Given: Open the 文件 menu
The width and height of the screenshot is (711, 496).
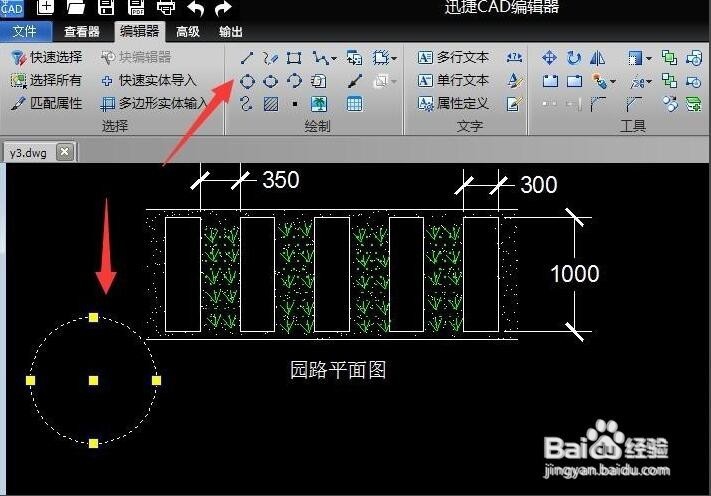Looking at the screenshot, I should 25,31.
